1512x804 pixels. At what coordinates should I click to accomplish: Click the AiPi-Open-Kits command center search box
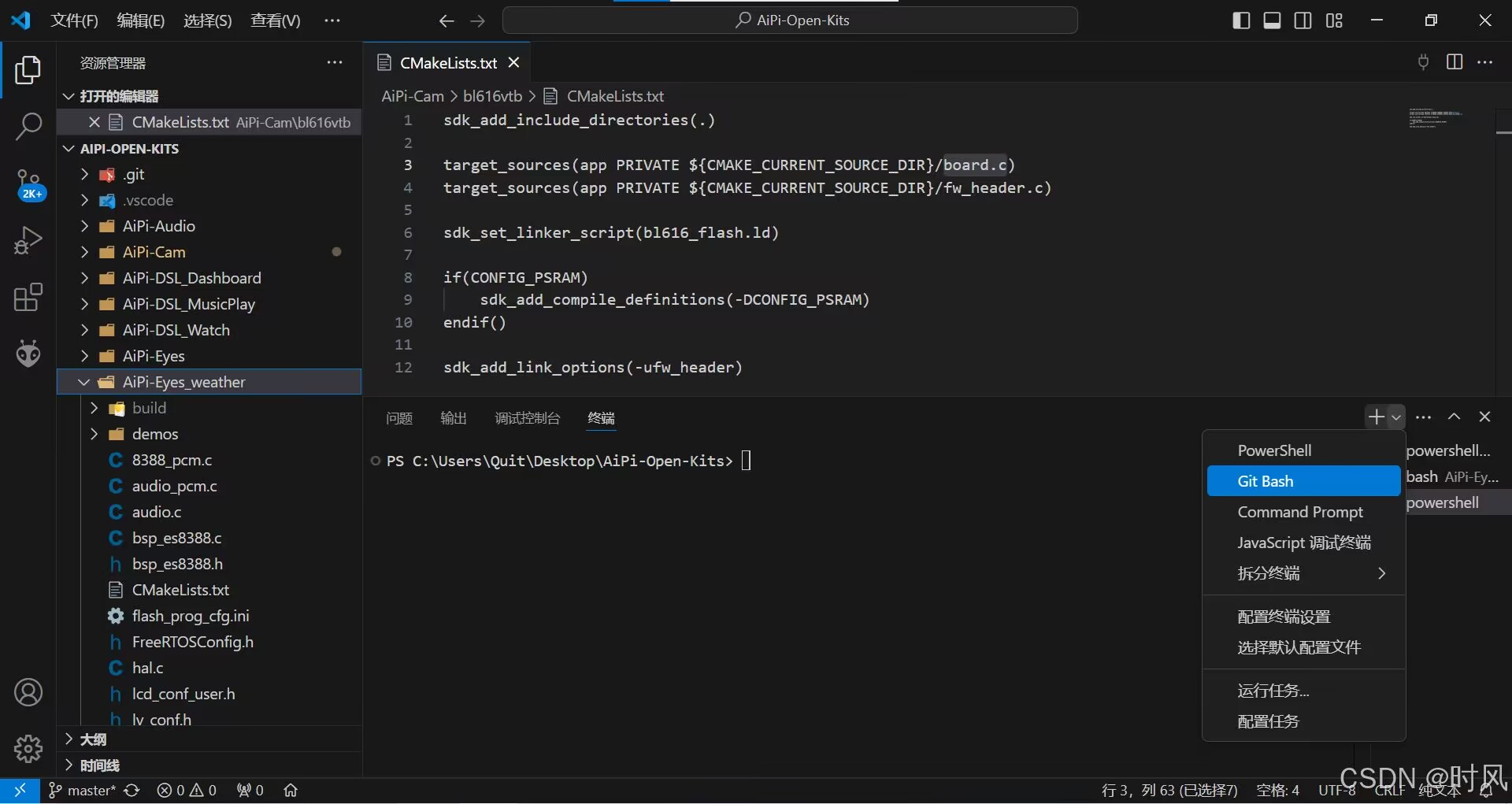pyautogui.click(x=790, y=20)
